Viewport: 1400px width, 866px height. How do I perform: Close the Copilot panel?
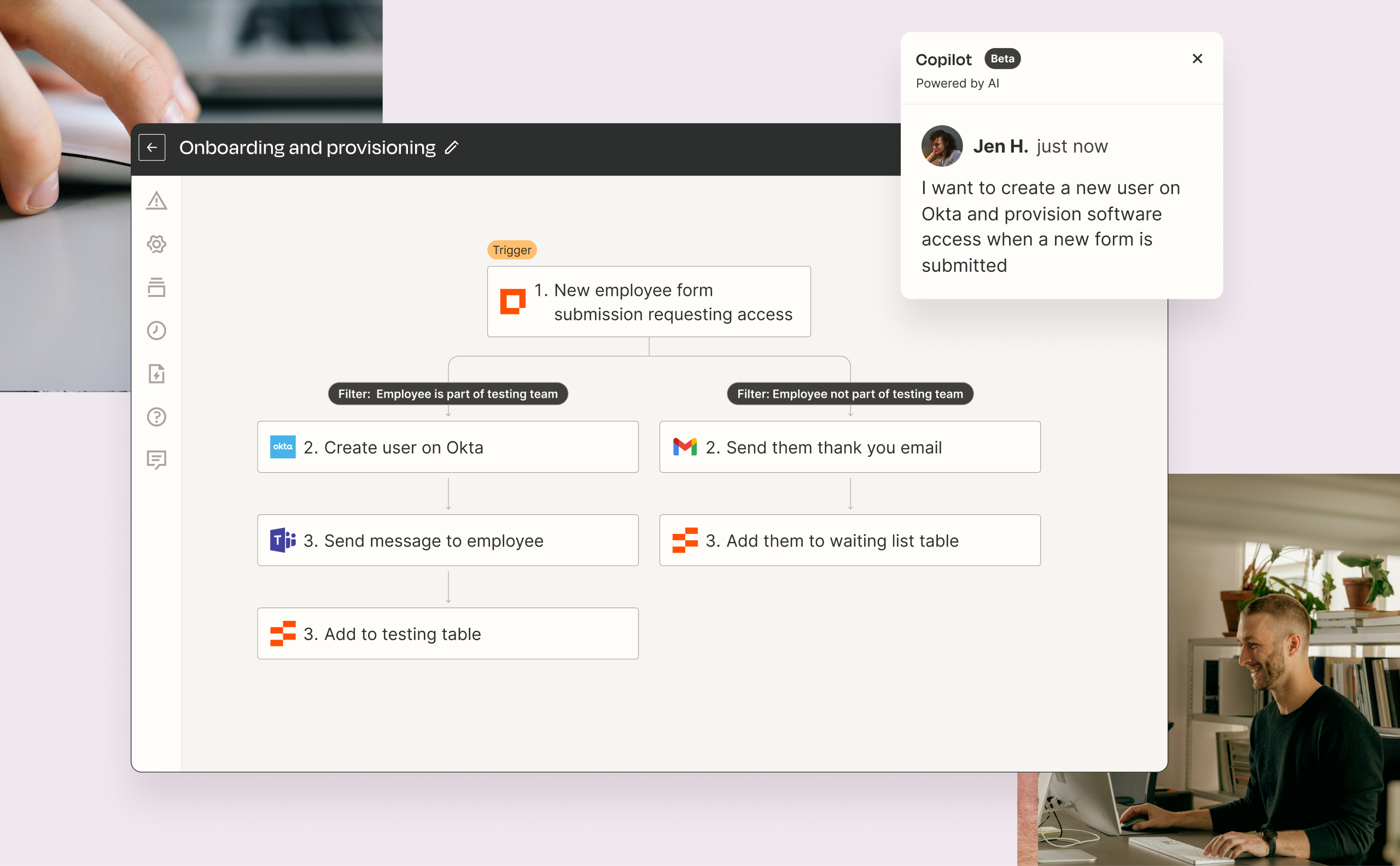click(x=1197, y=59)
